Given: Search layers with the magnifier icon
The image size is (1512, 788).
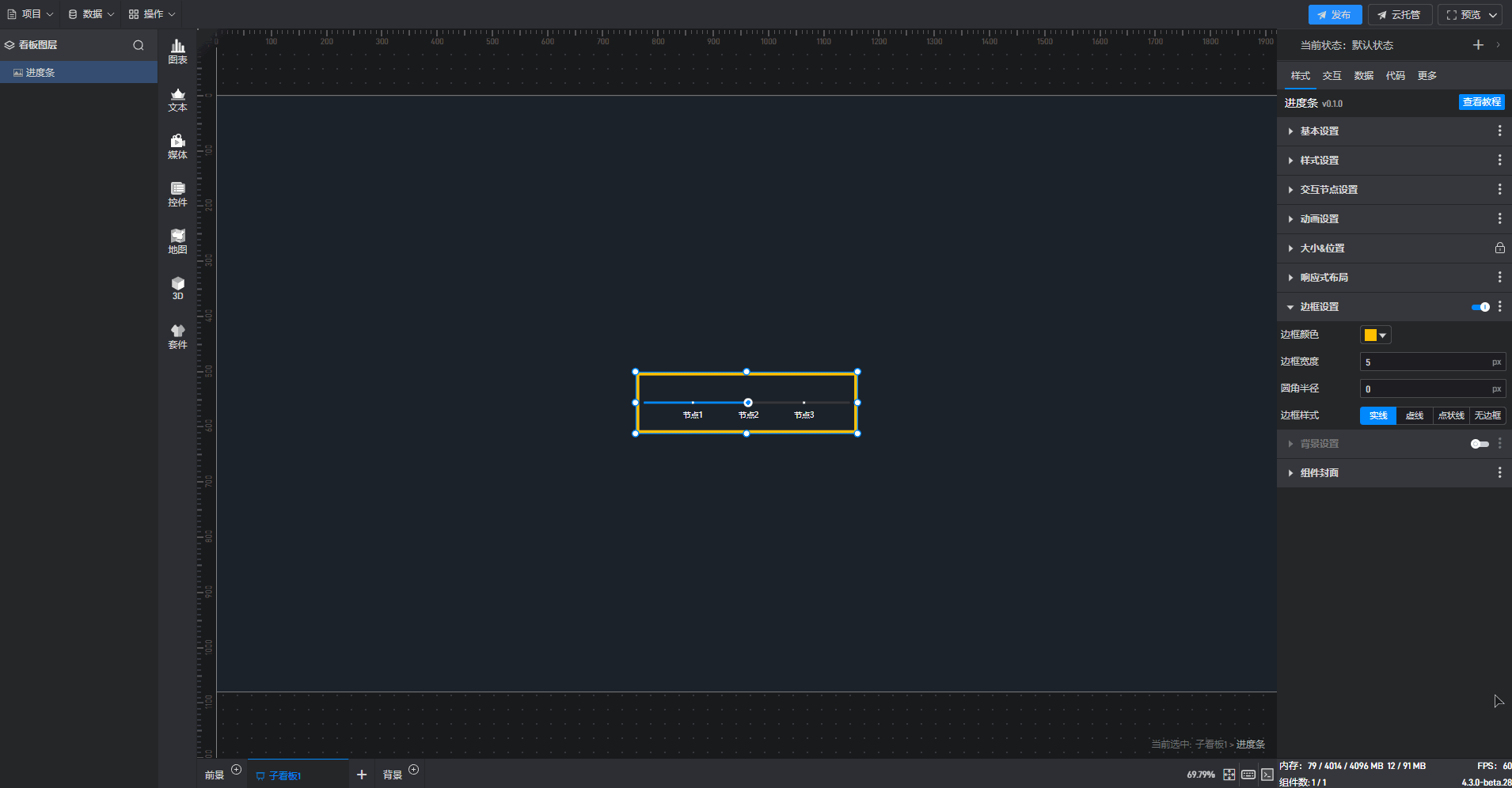Looking at the screenshot, I should point(139,45).
